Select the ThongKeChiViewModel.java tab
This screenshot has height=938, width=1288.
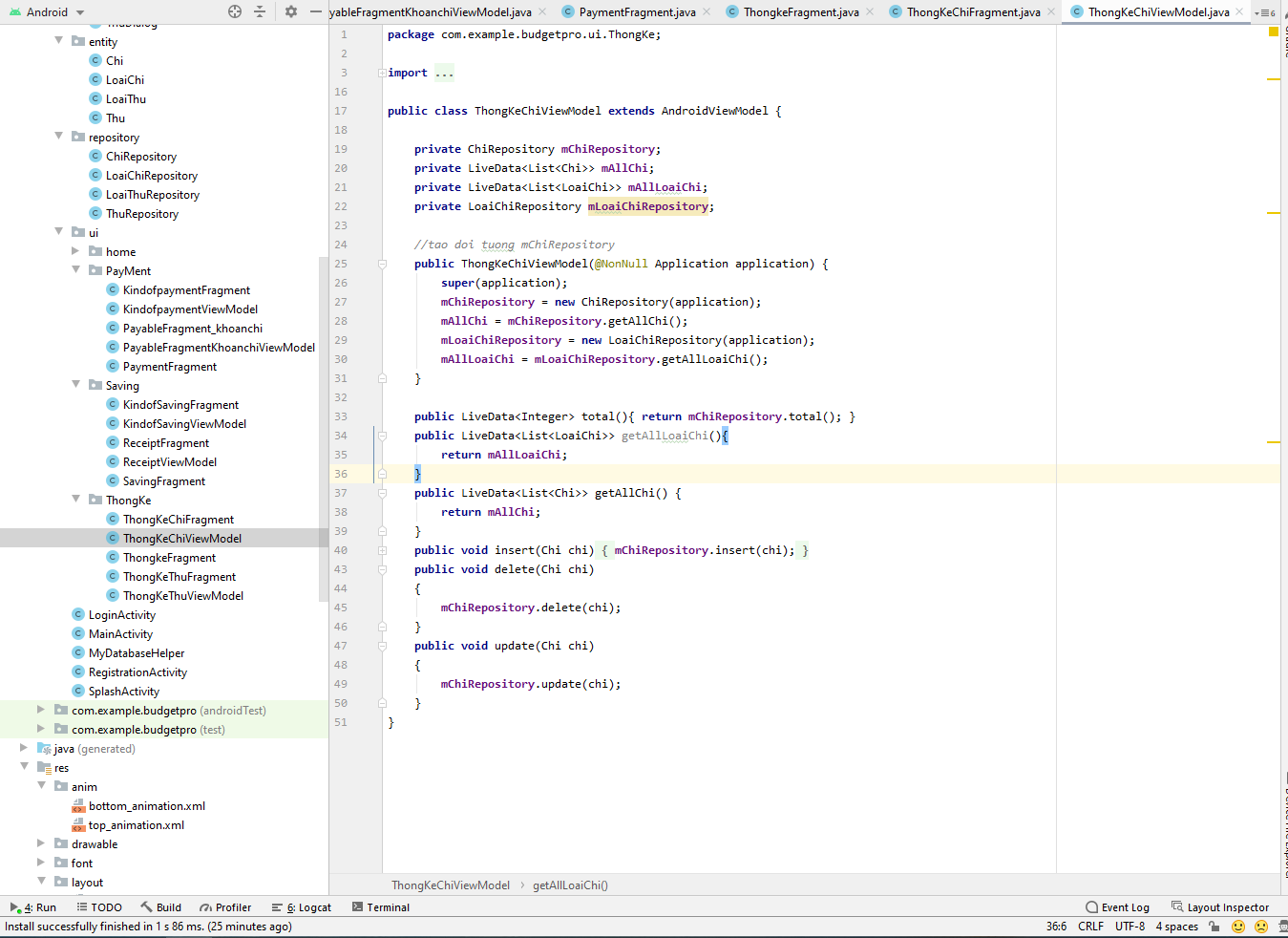[x=1158, y=12]
